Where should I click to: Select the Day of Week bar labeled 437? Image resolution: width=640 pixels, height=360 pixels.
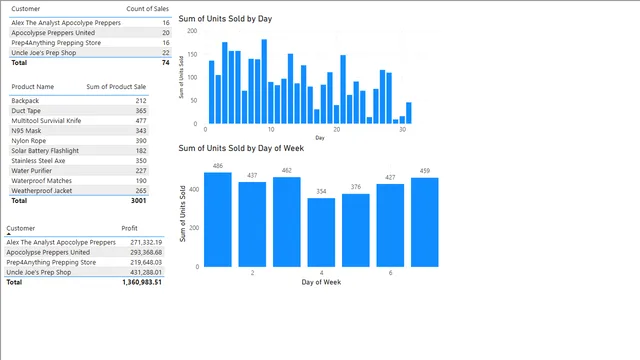252,224
